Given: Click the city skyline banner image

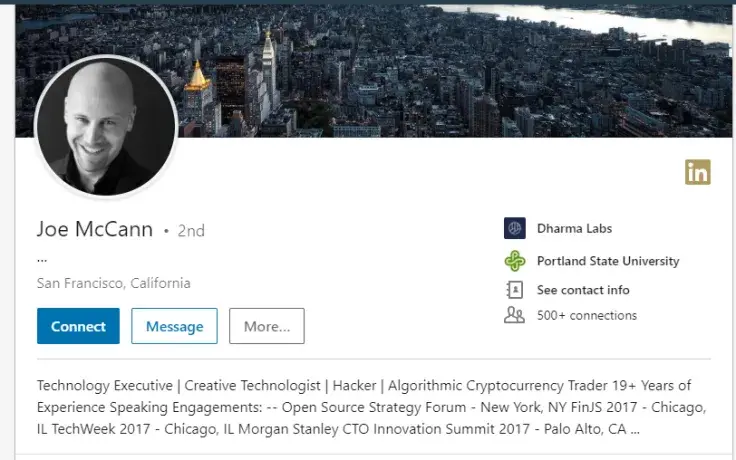Looking at the screenshot, I should pos(450,70).
